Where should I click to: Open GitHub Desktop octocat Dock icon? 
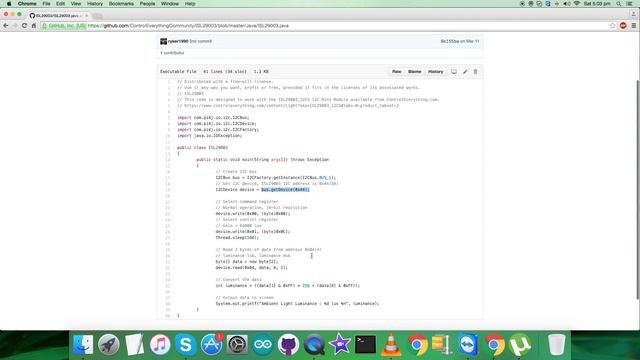(x=289, y=344)
